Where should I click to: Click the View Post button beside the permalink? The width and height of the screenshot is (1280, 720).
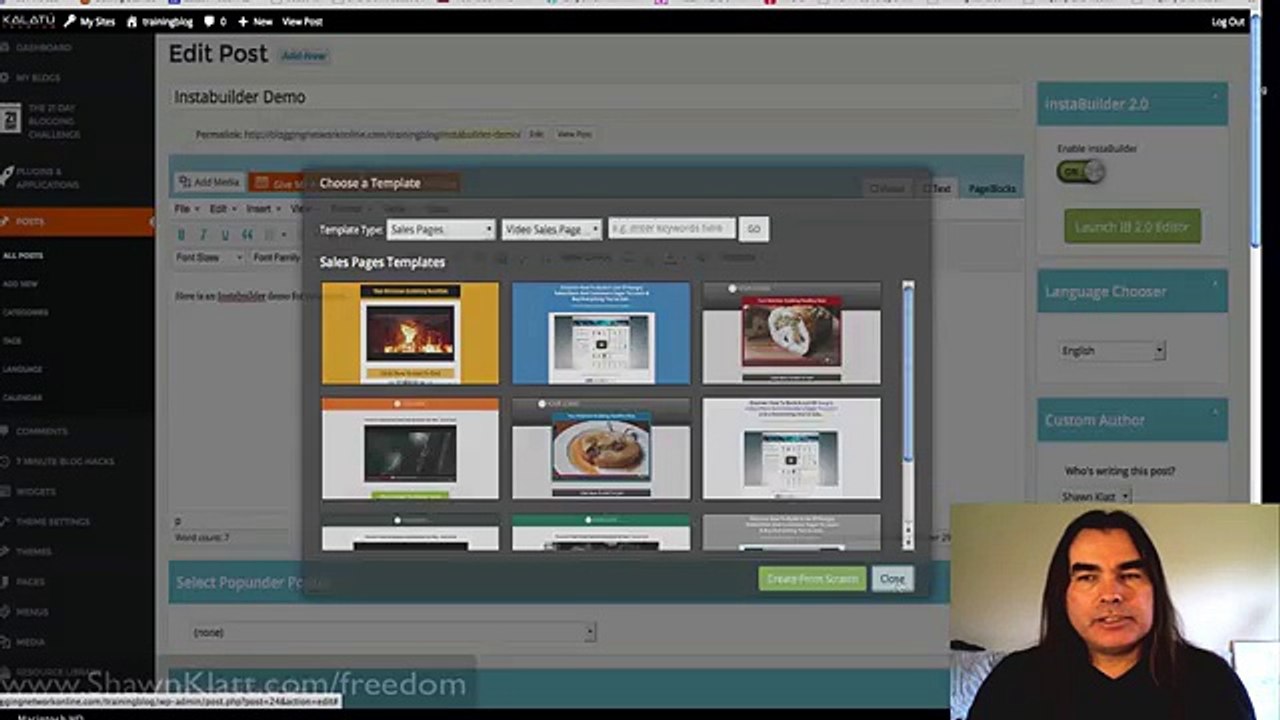(x=574, y=134)
